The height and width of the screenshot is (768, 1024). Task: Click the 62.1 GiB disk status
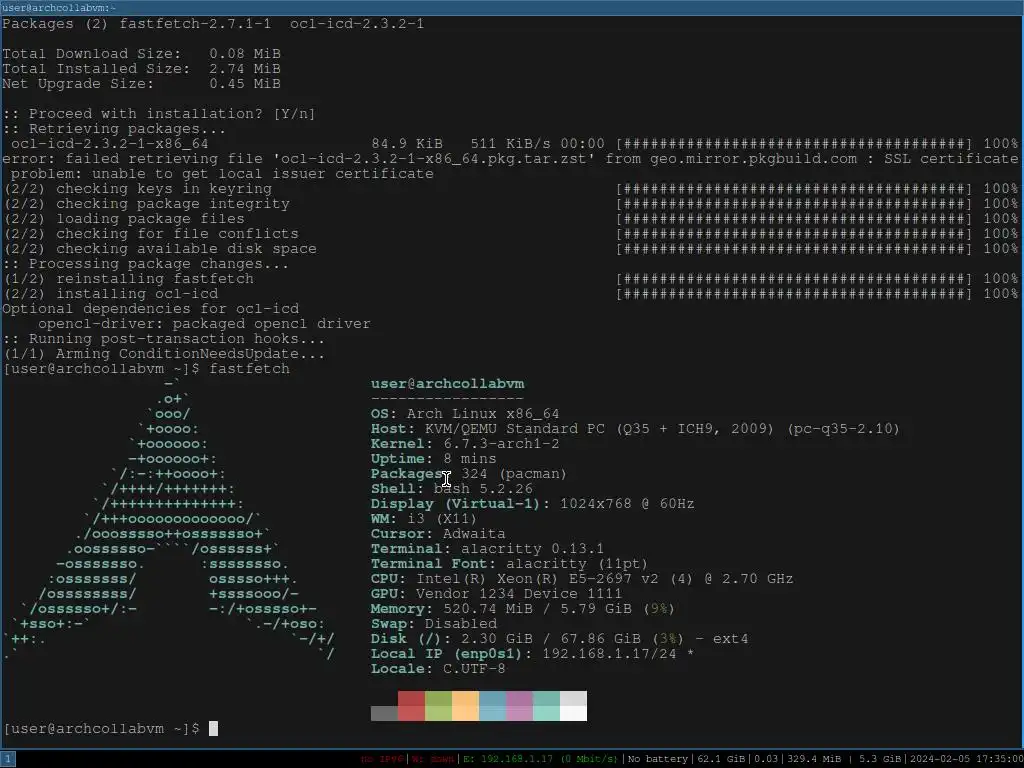tap(720, 759)
